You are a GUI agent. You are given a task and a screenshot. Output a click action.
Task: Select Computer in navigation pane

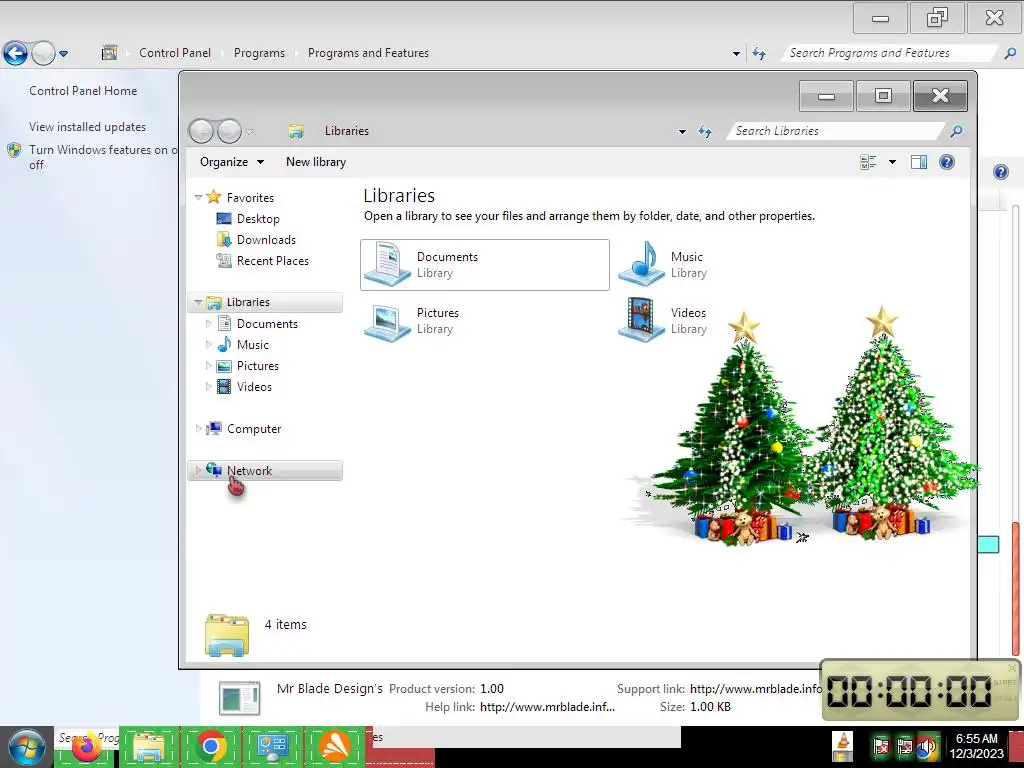[253, 429]
